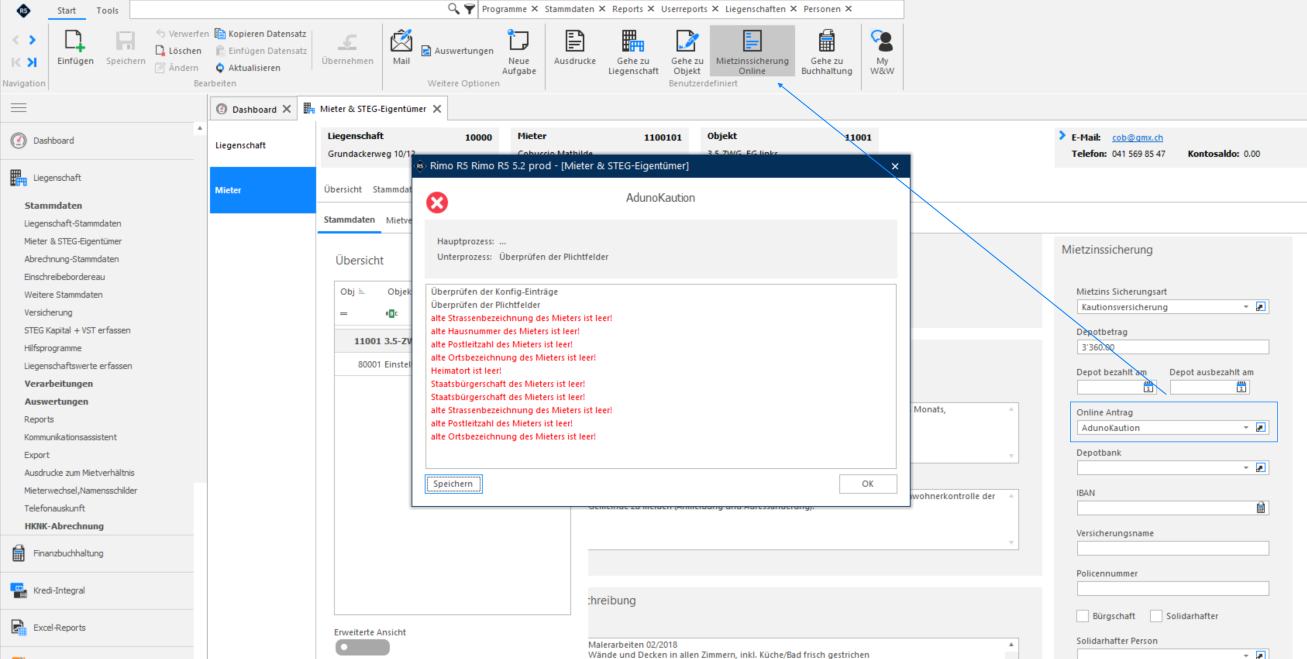
Task: Navigate to next record arrow
Action: tap(32, 40)
